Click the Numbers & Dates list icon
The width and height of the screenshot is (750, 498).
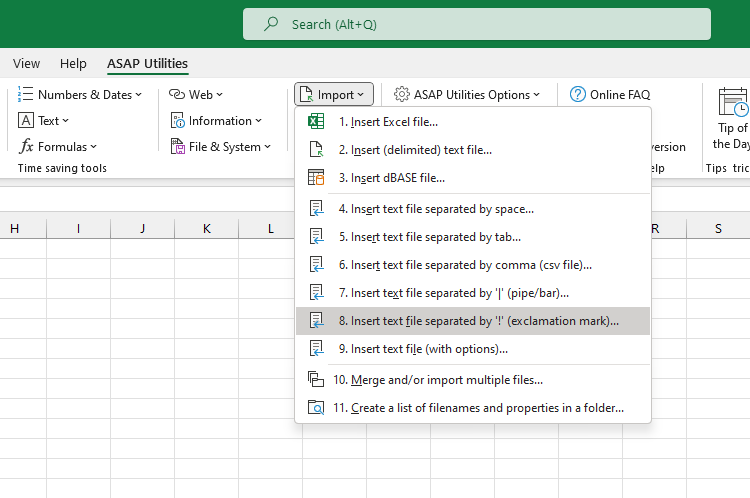[x=25, y=94]
